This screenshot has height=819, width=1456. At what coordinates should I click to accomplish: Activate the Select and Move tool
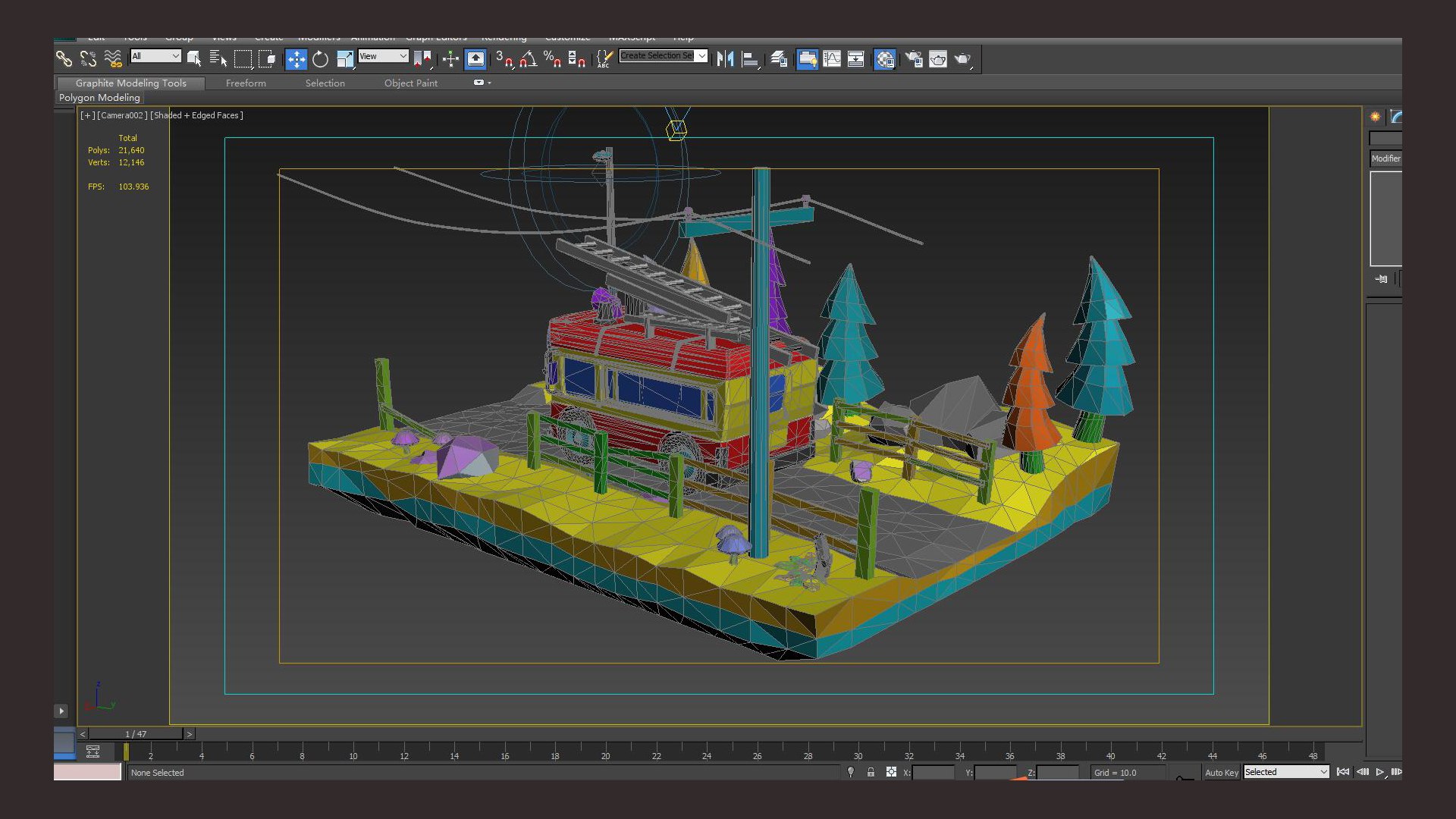click(x=296, y=59)
